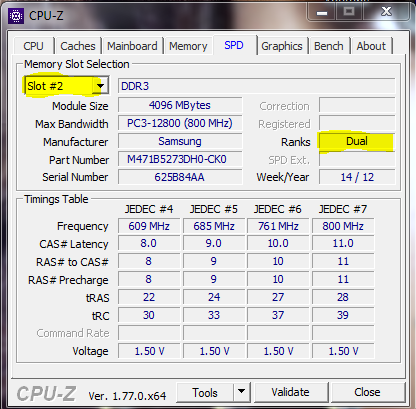Switch to the CPU tab
Viewport: 416px width, 409px height.
pos(33,46)
